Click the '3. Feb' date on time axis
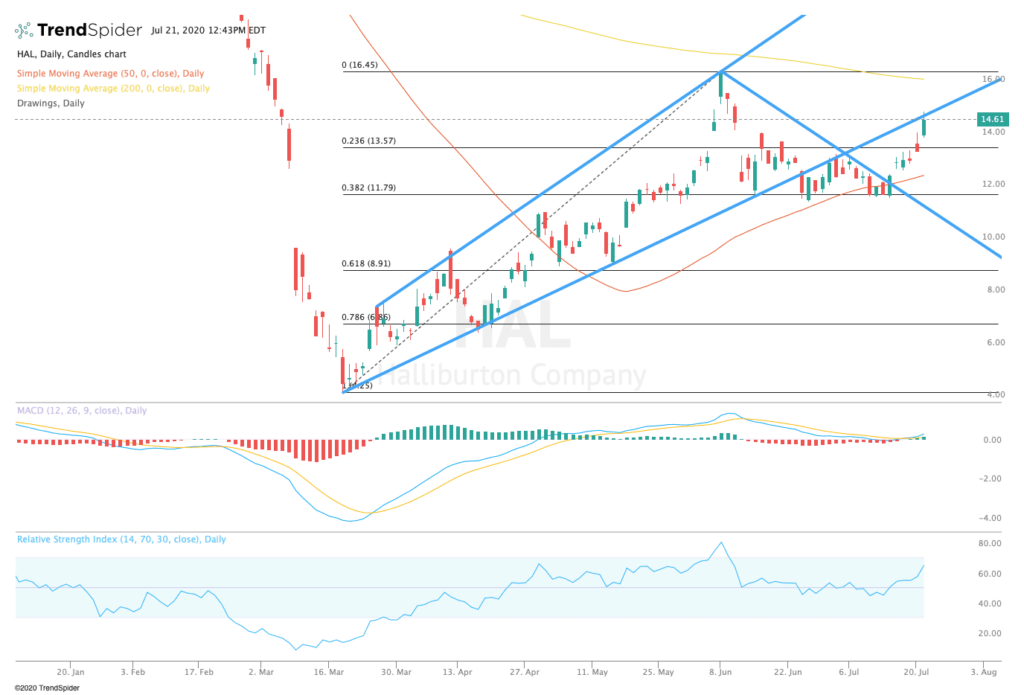This screenshot has width=1024, height=695. (133, 671)
